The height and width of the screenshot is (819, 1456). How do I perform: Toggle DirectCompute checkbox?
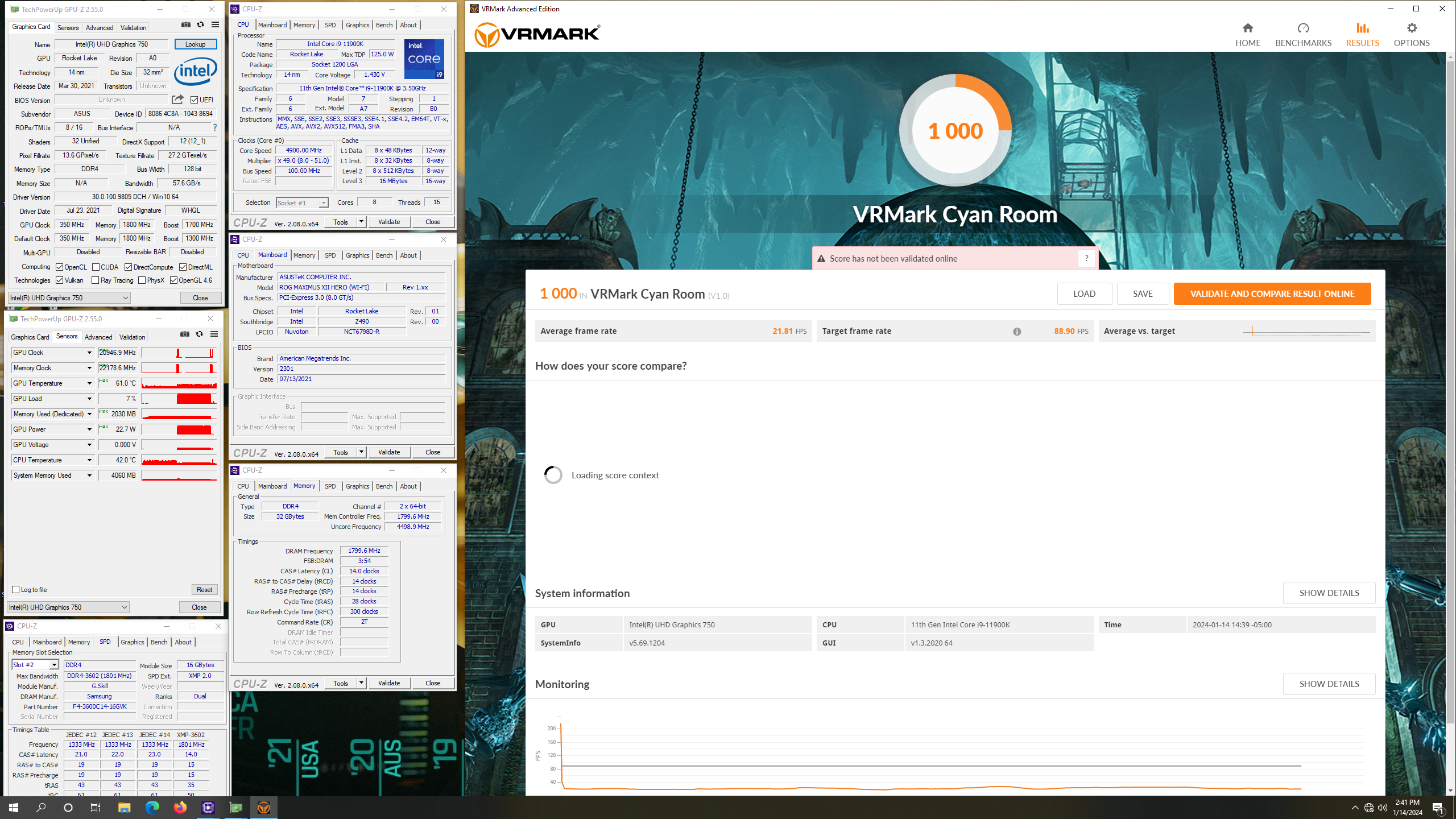[129, 267]
